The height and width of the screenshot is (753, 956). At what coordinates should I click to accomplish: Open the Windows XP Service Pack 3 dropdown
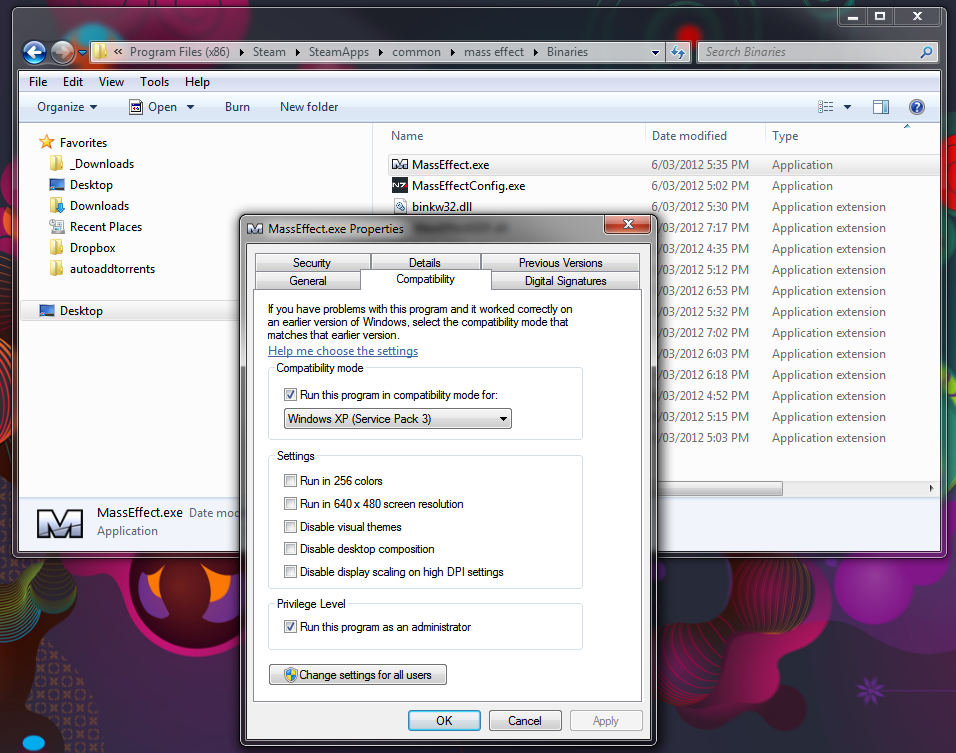click(398, 419)
